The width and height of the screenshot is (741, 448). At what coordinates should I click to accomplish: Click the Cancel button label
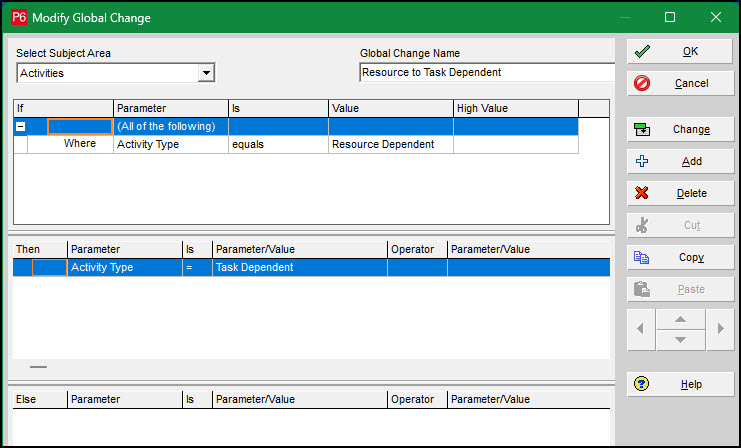pyautogui.click(x=691, y=84)
